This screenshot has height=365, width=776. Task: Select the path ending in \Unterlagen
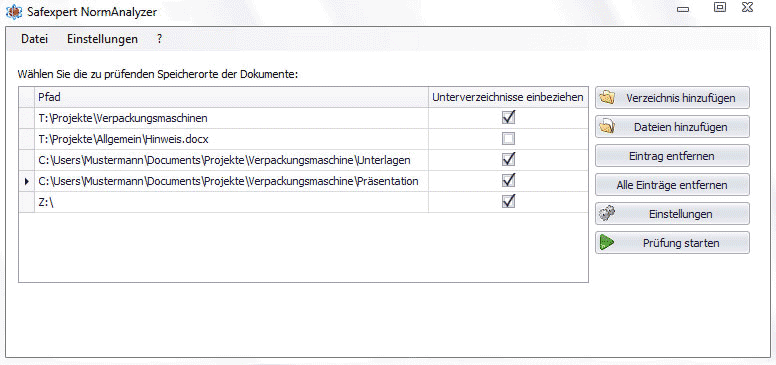click(231, 160)
